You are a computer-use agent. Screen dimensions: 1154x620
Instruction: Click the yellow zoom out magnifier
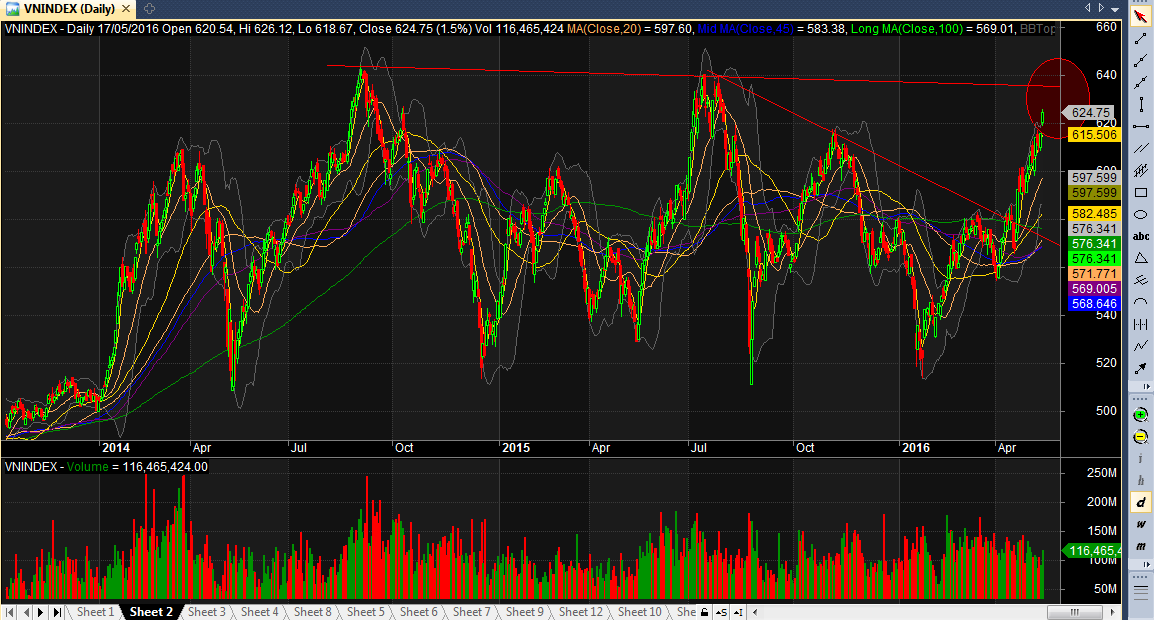pos(1140,437)
